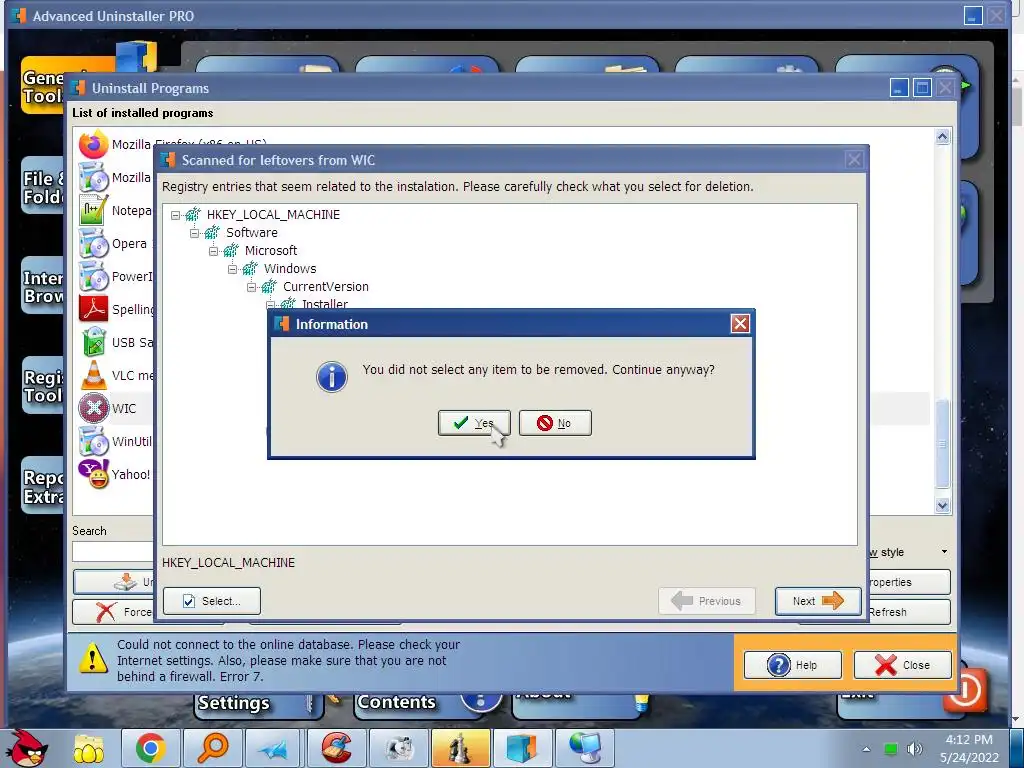
Task: Maximize the Uninstall Programs window
Action: (922, 88)
